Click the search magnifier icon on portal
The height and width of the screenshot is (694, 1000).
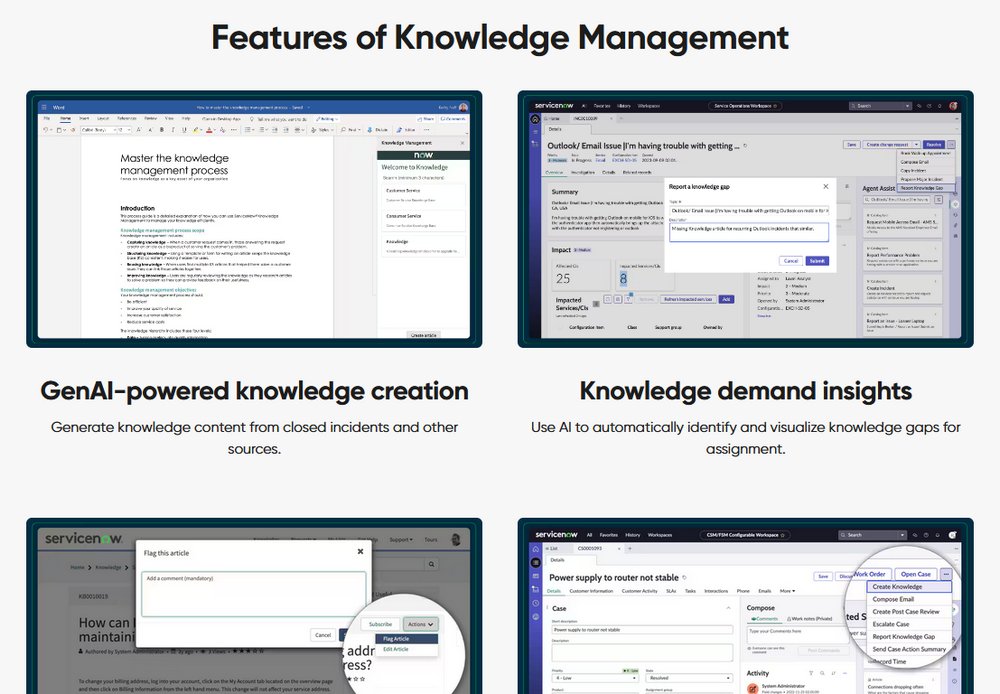coord(432,564)
